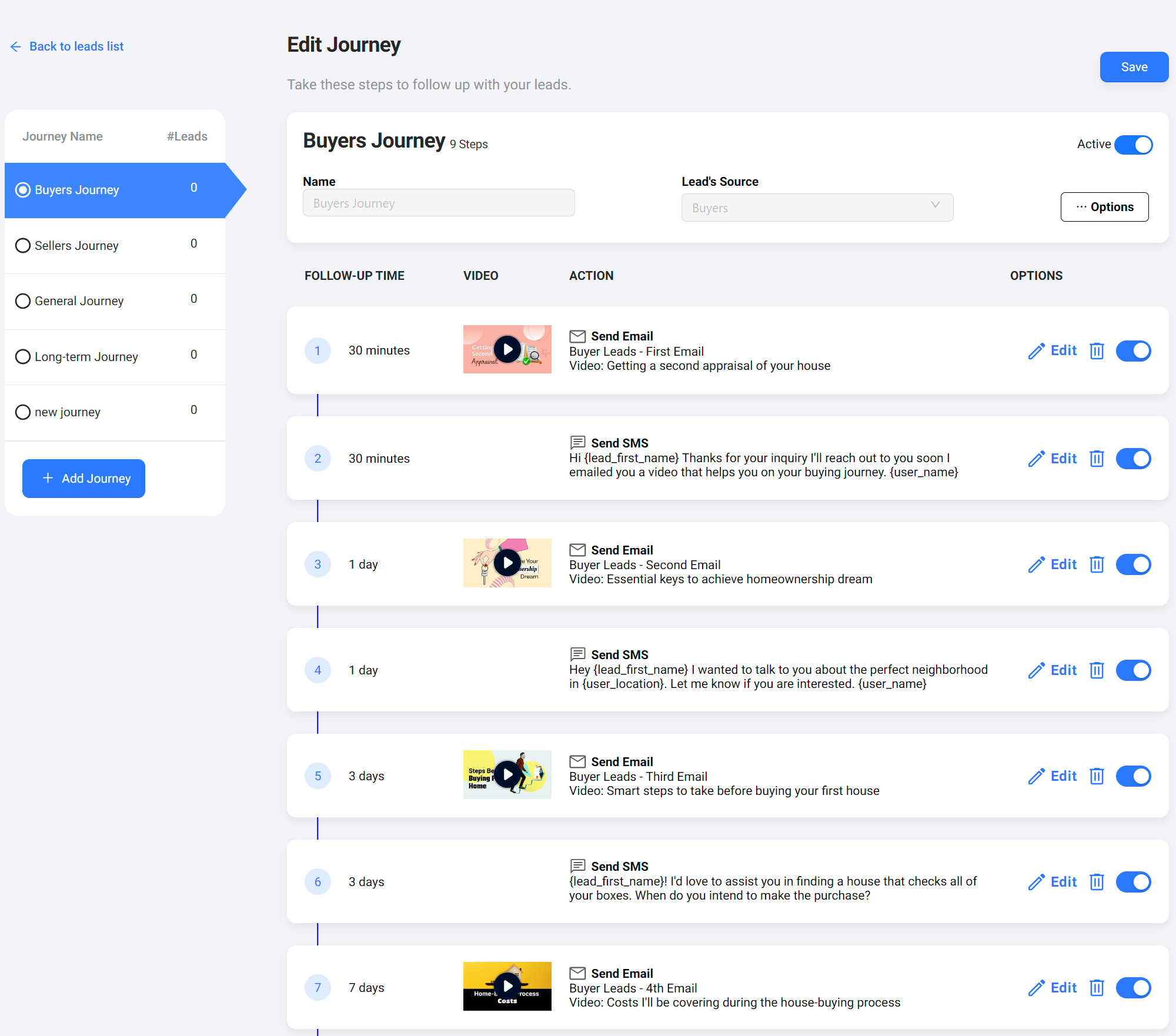Click pencil edit icon for step 2
Image resolution: width=1176 pixels, height=1036 pixels.
(x=1037, y=459)
